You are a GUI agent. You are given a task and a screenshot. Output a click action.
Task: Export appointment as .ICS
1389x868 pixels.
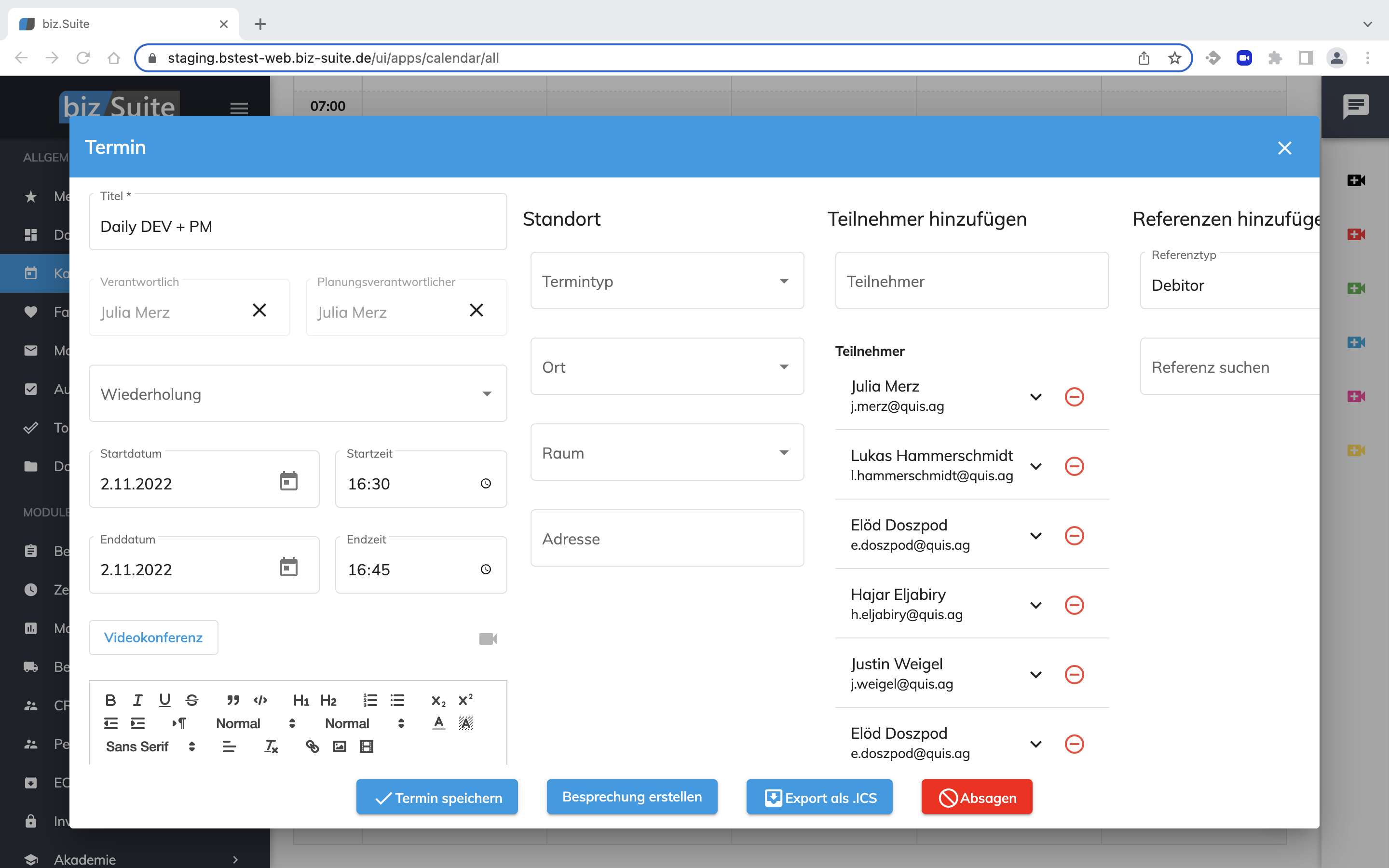pos(819,798)
